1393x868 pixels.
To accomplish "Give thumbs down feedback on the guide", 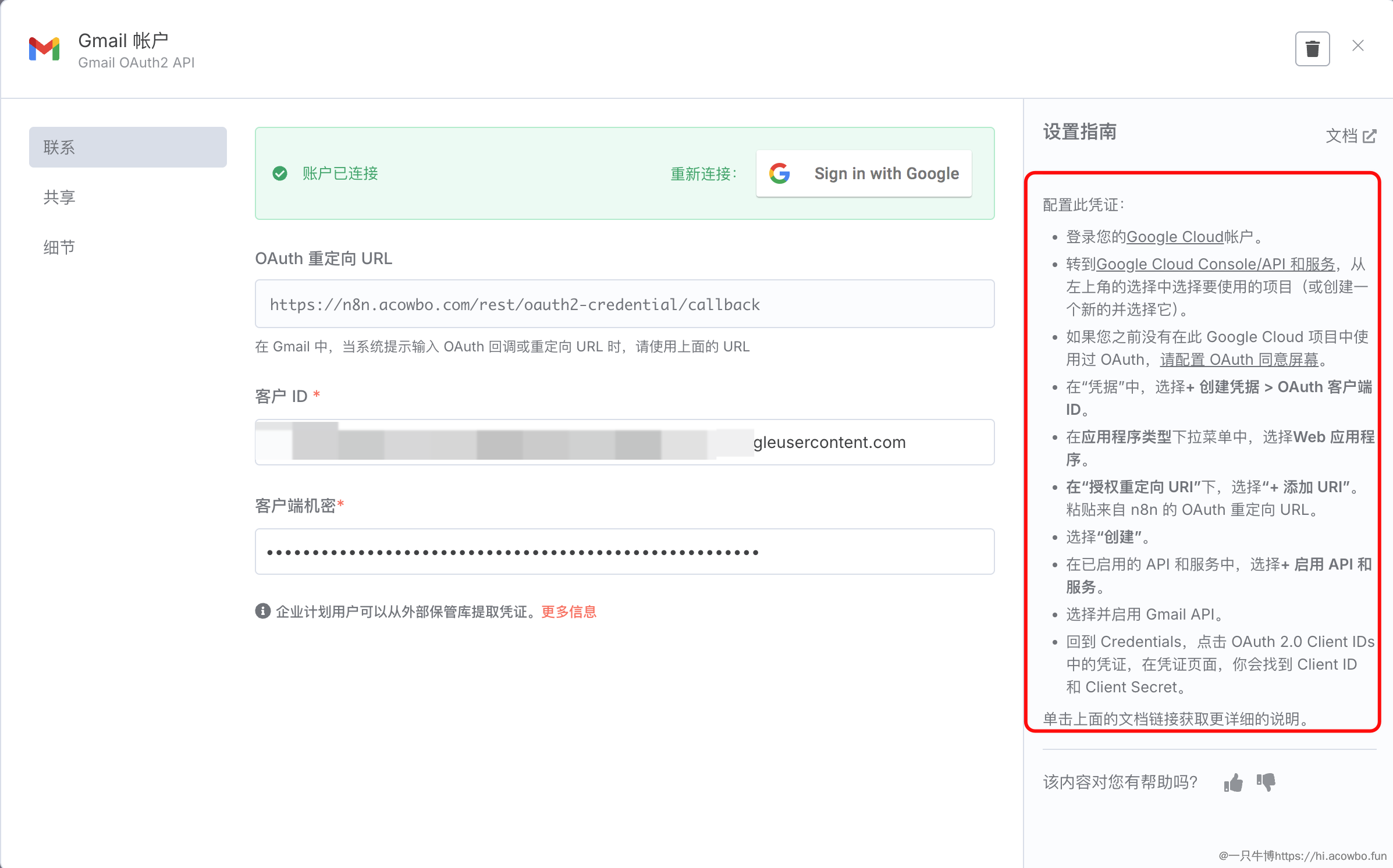I will tap(1266, 782).
